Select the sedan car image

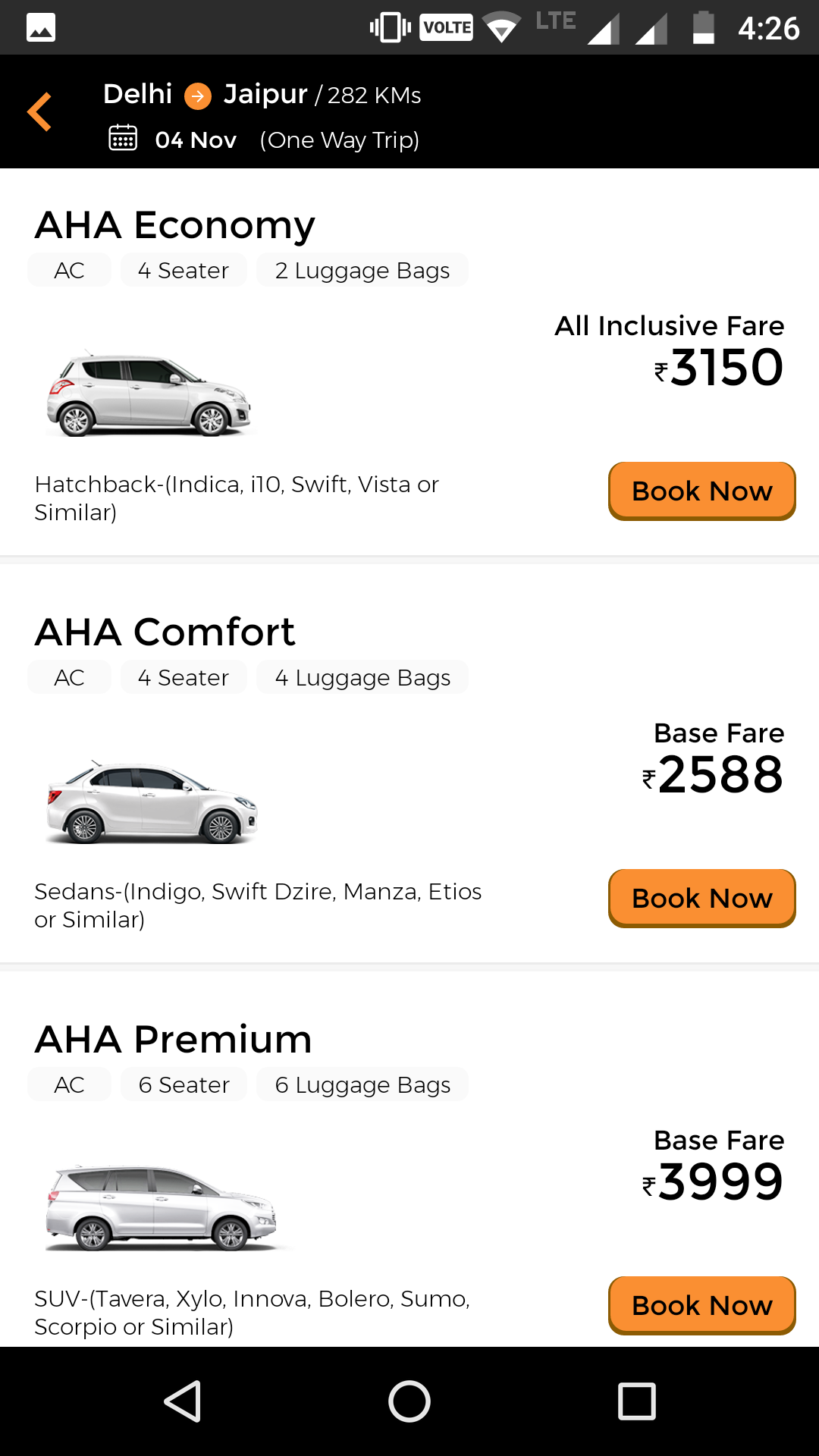pyautogui.click(x=152, y=802)
